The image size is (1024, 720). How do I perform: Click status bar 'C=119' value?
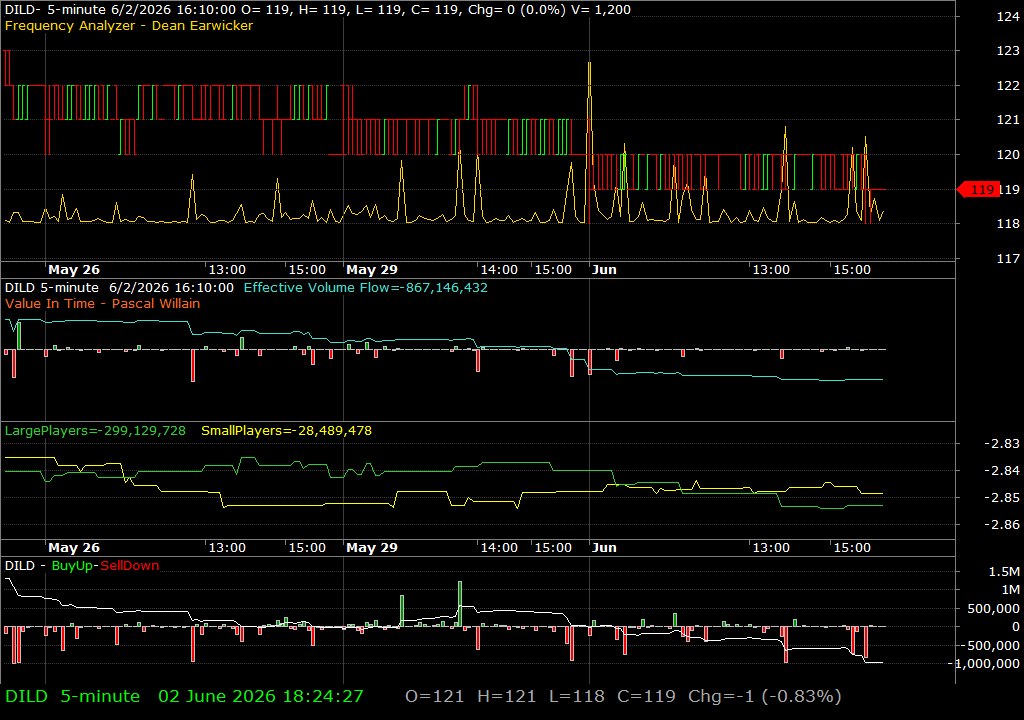click(646, 696)
